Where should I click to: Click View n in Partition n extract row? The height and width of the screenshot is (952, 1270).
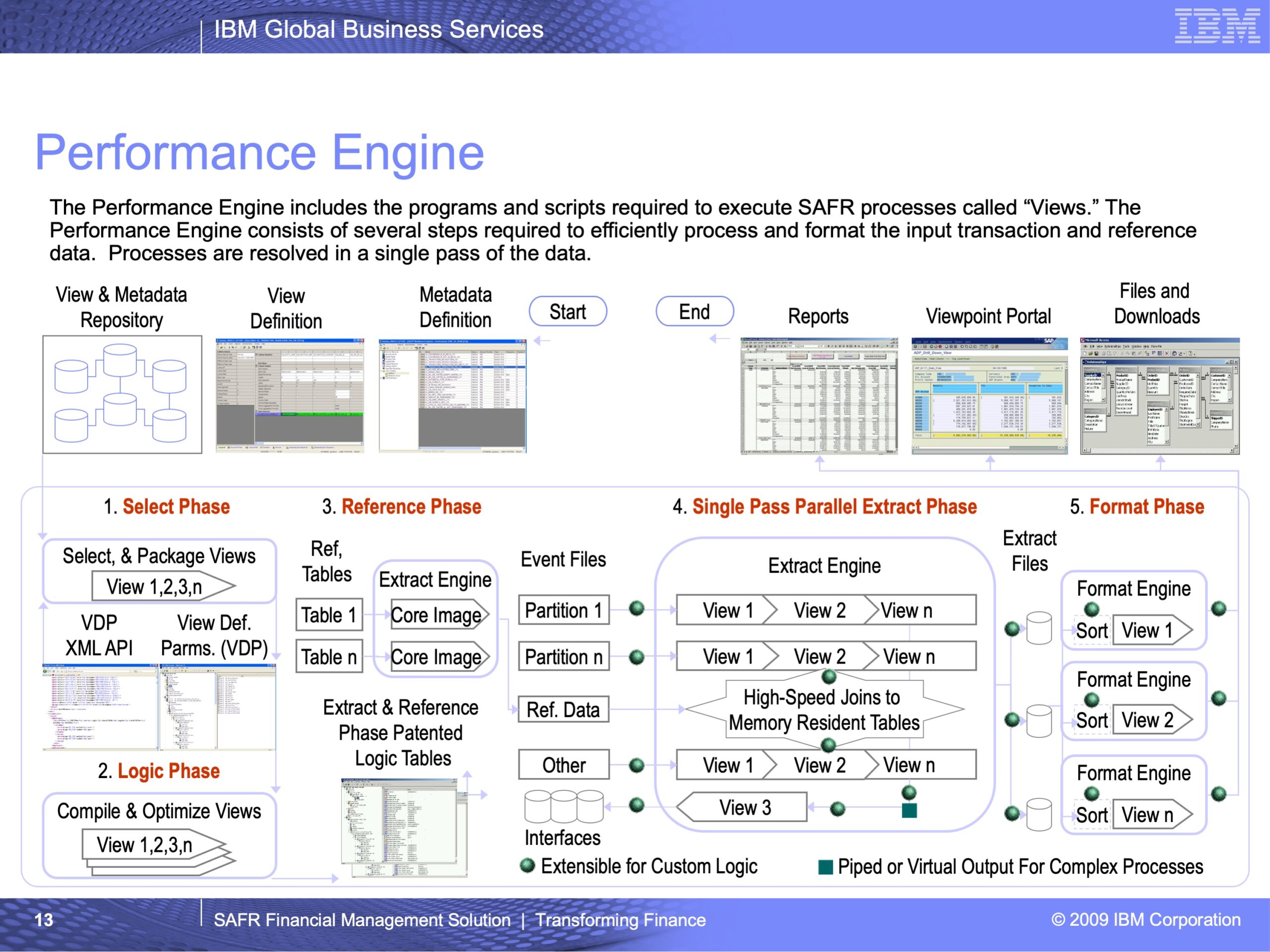909,656
